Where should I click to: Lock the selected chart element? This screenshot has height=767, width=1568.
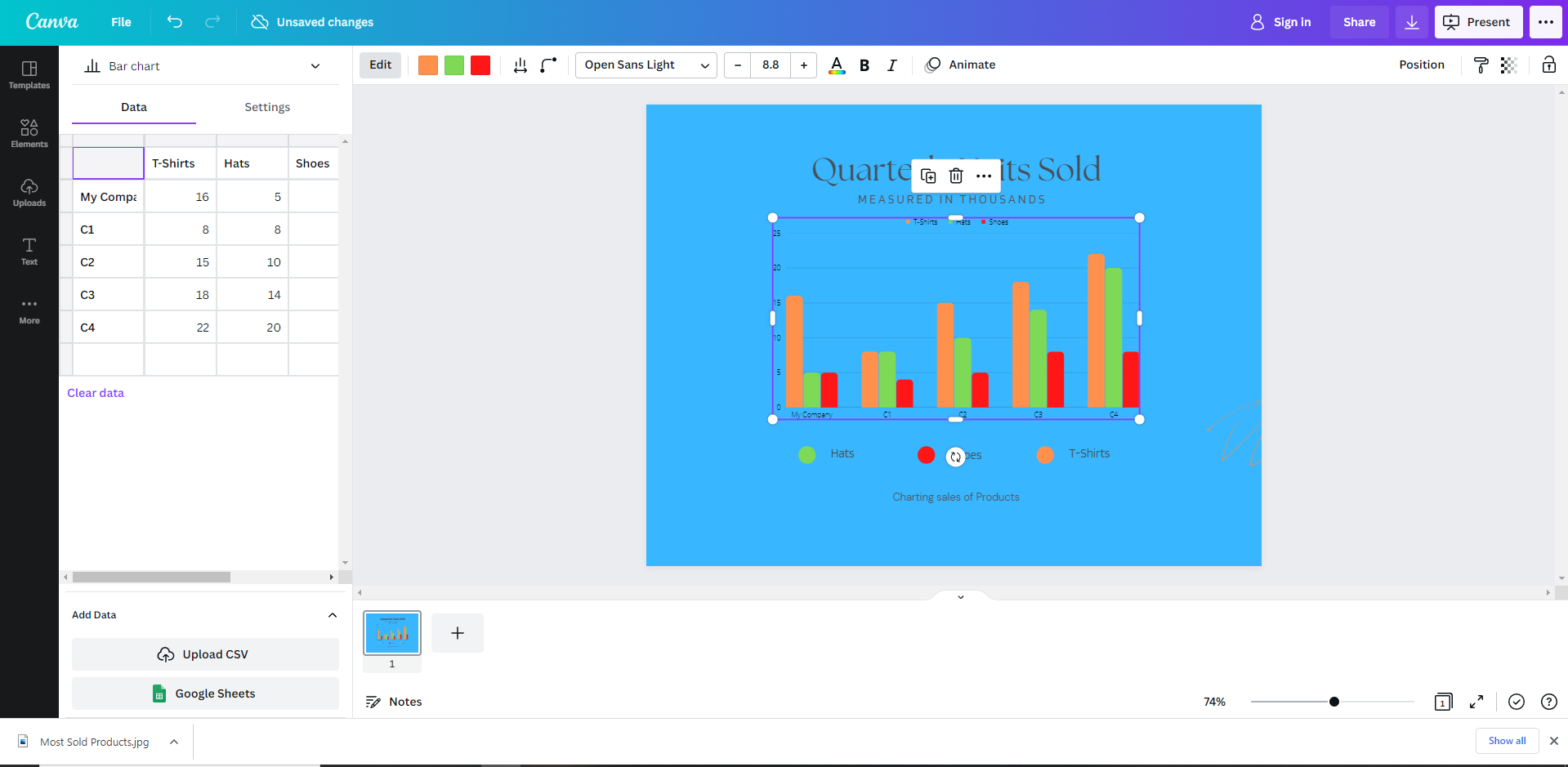click(1548, 65)
